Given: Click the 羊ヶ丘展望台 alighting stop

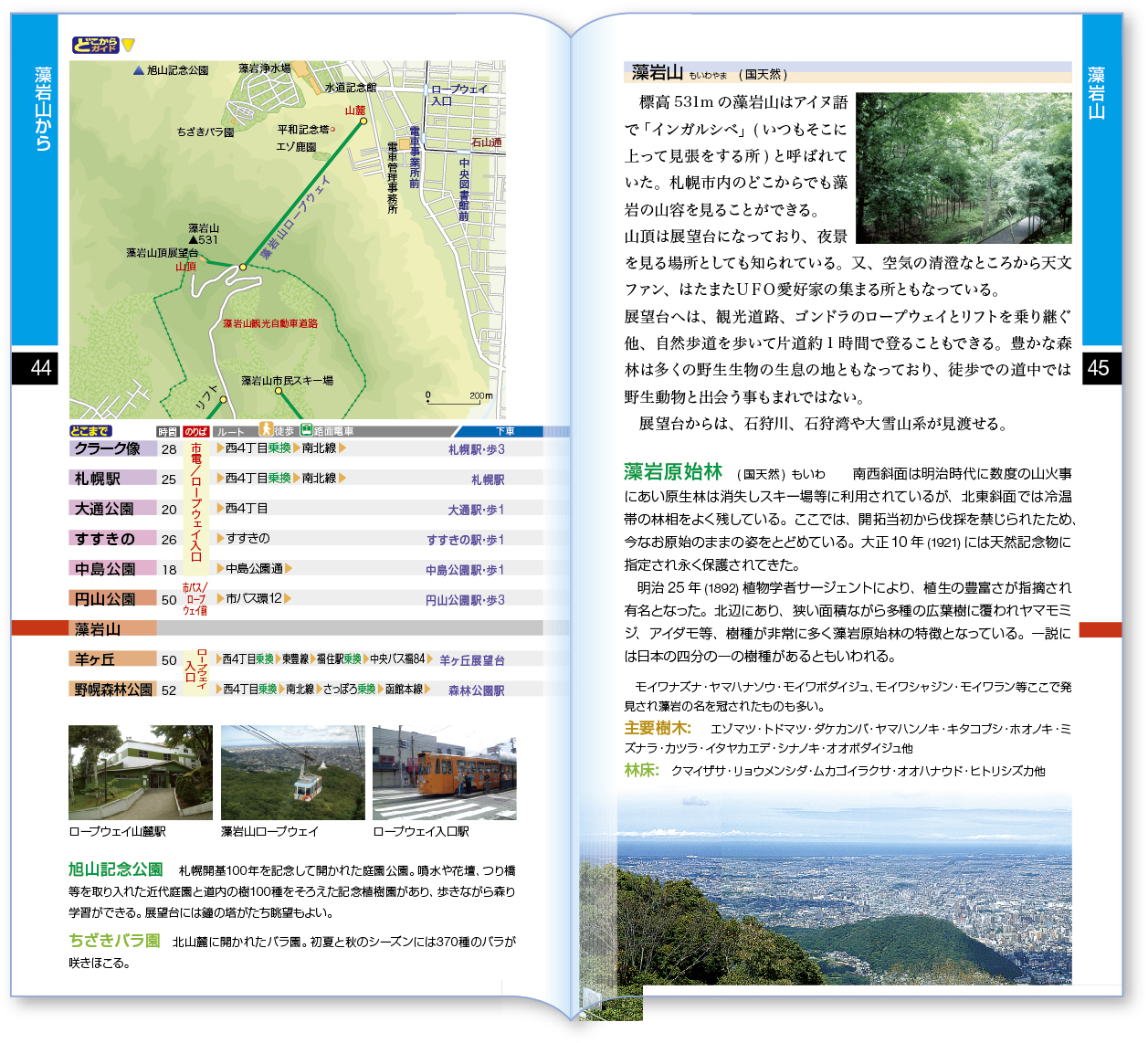Looking at the screenshot, I should (x=472, y=660).
